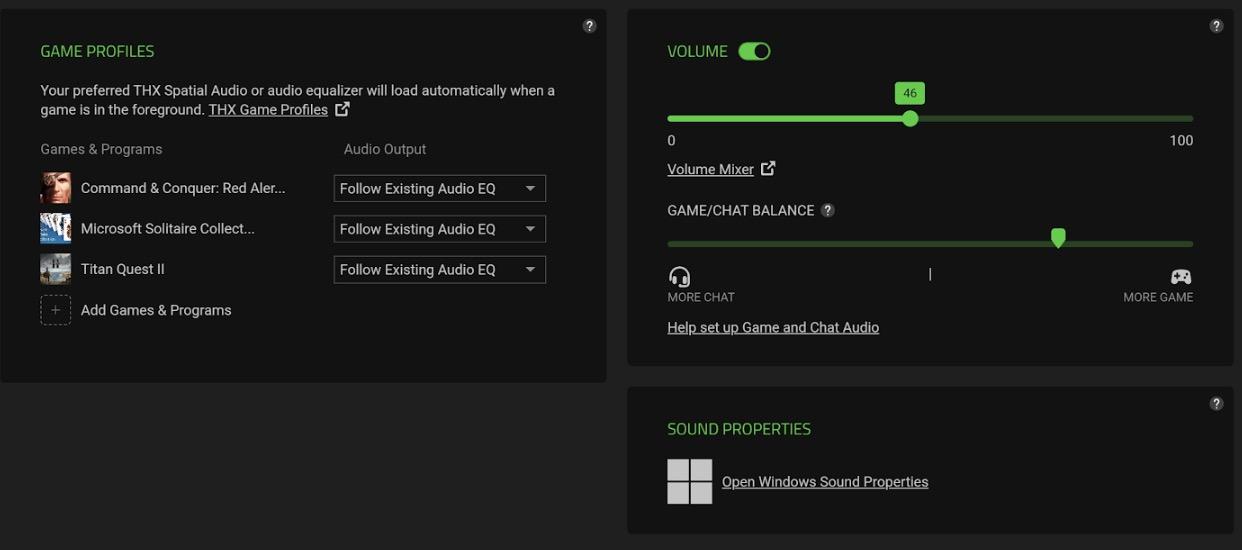Click the Titan Quest II entry name
The width and height of the screenshot is (1242, 550).
tap(123, 269)
